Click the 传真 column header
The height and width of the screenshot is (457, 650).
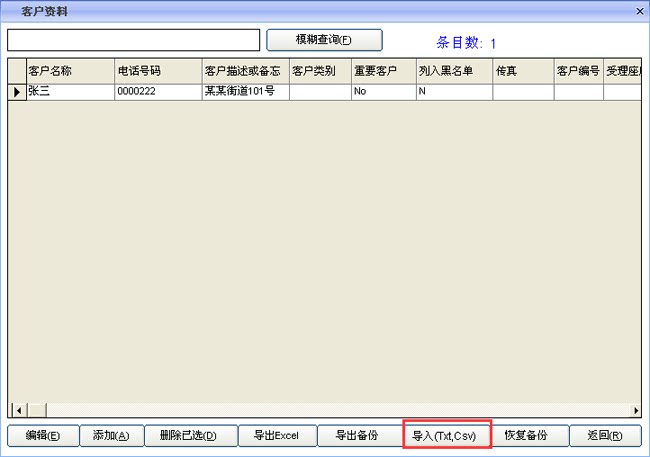coord(524,71)
